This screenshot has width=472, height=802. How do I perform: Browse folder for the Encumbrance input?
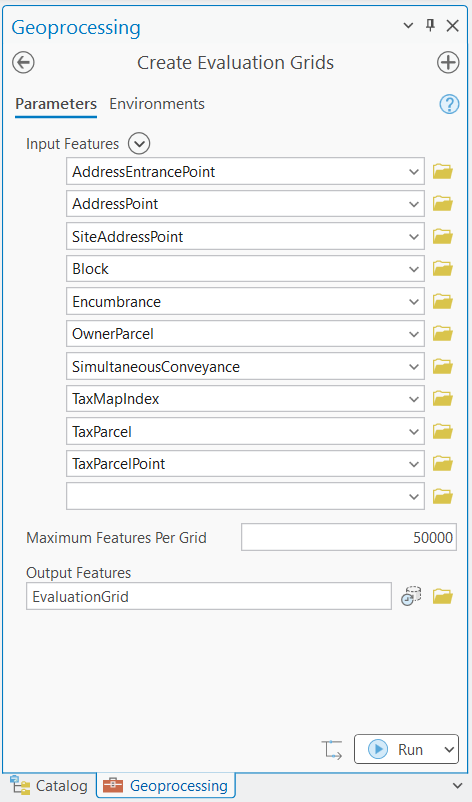click(443, 301)
